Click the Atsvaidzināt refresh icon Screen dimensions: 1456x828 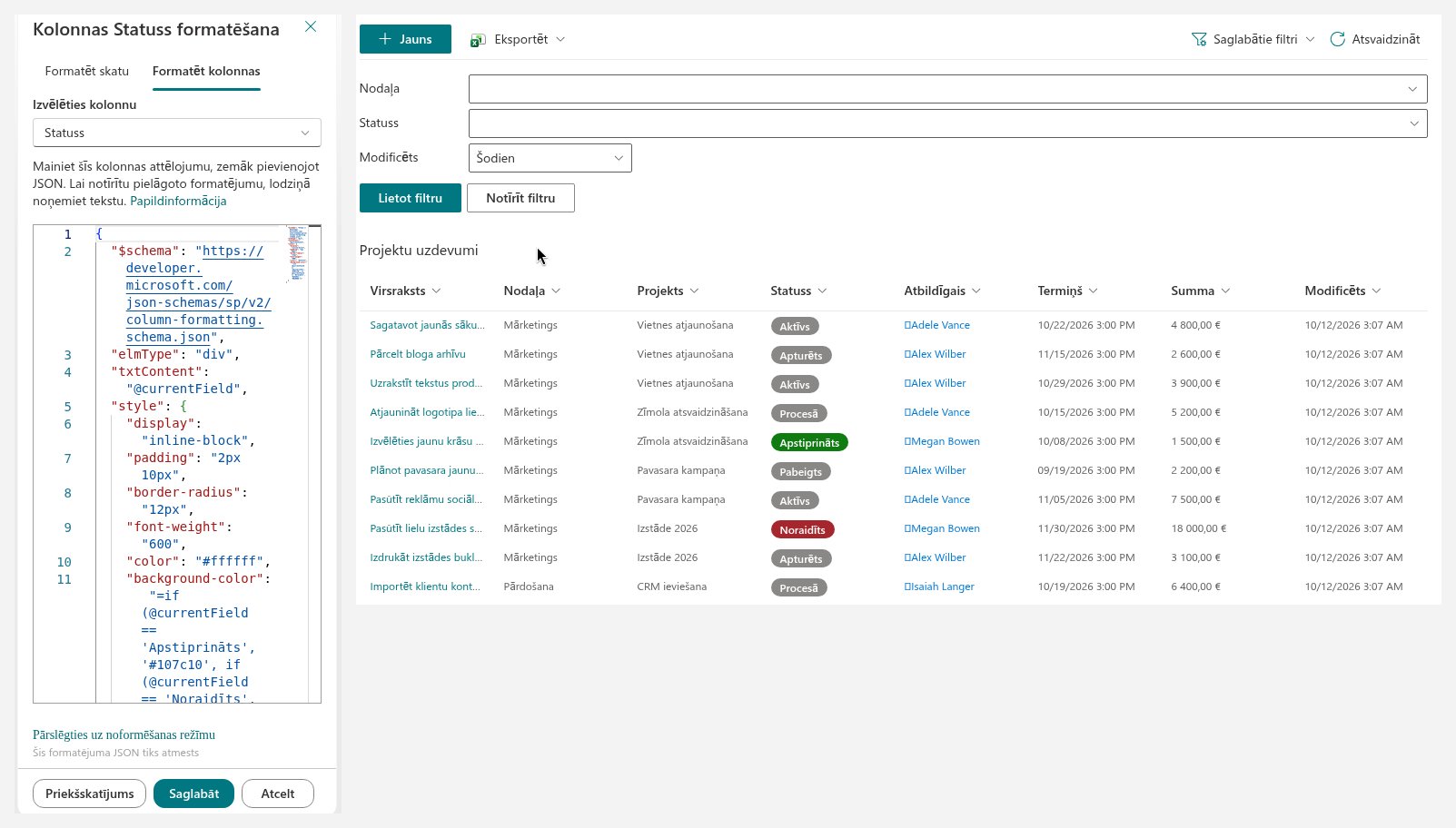pyautogui.click(x=1337, y=39)
